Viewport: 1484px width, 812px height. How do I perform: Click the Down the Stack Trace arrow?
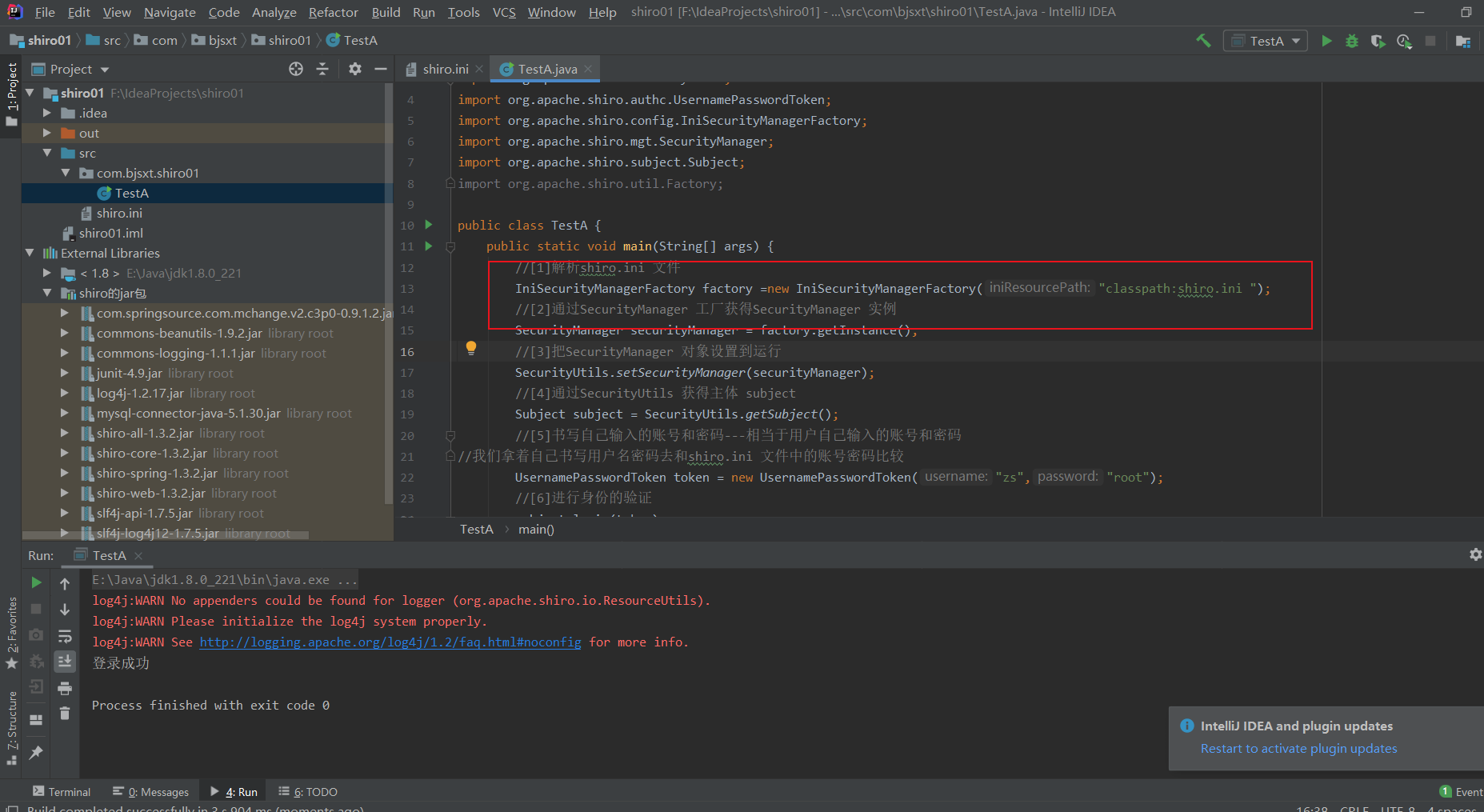[65, 610]
